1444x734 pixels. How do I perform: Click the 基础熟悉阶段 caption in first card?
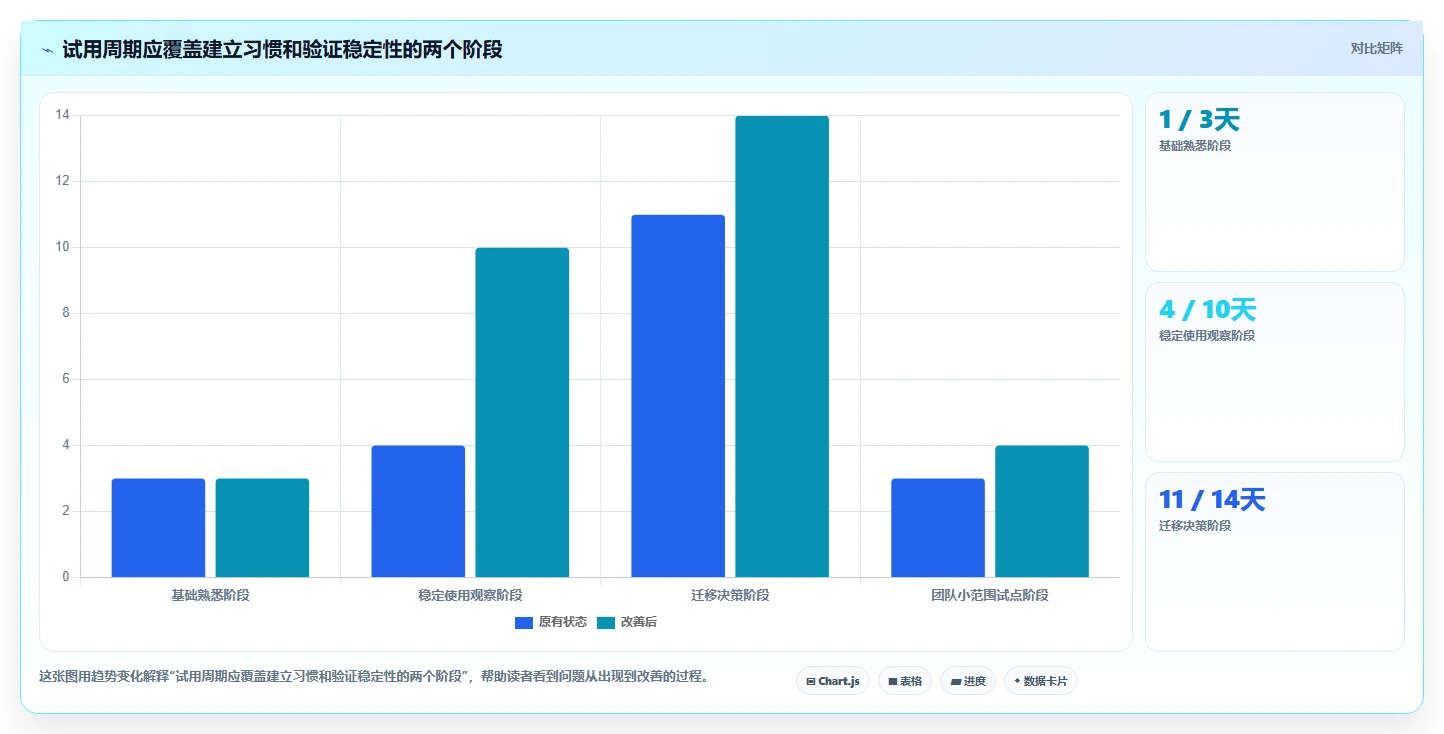coord(1195,146)
